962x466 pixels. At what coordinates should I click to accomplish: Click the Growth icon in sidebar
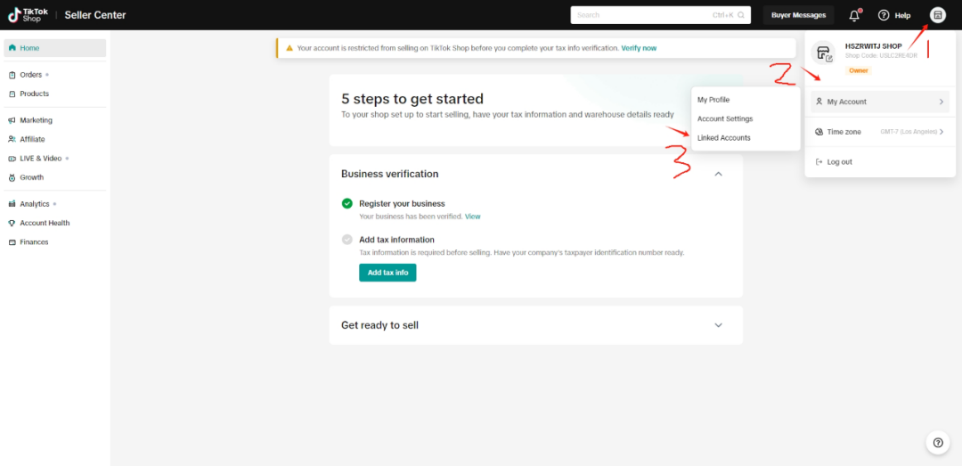(x=12, y=178)
